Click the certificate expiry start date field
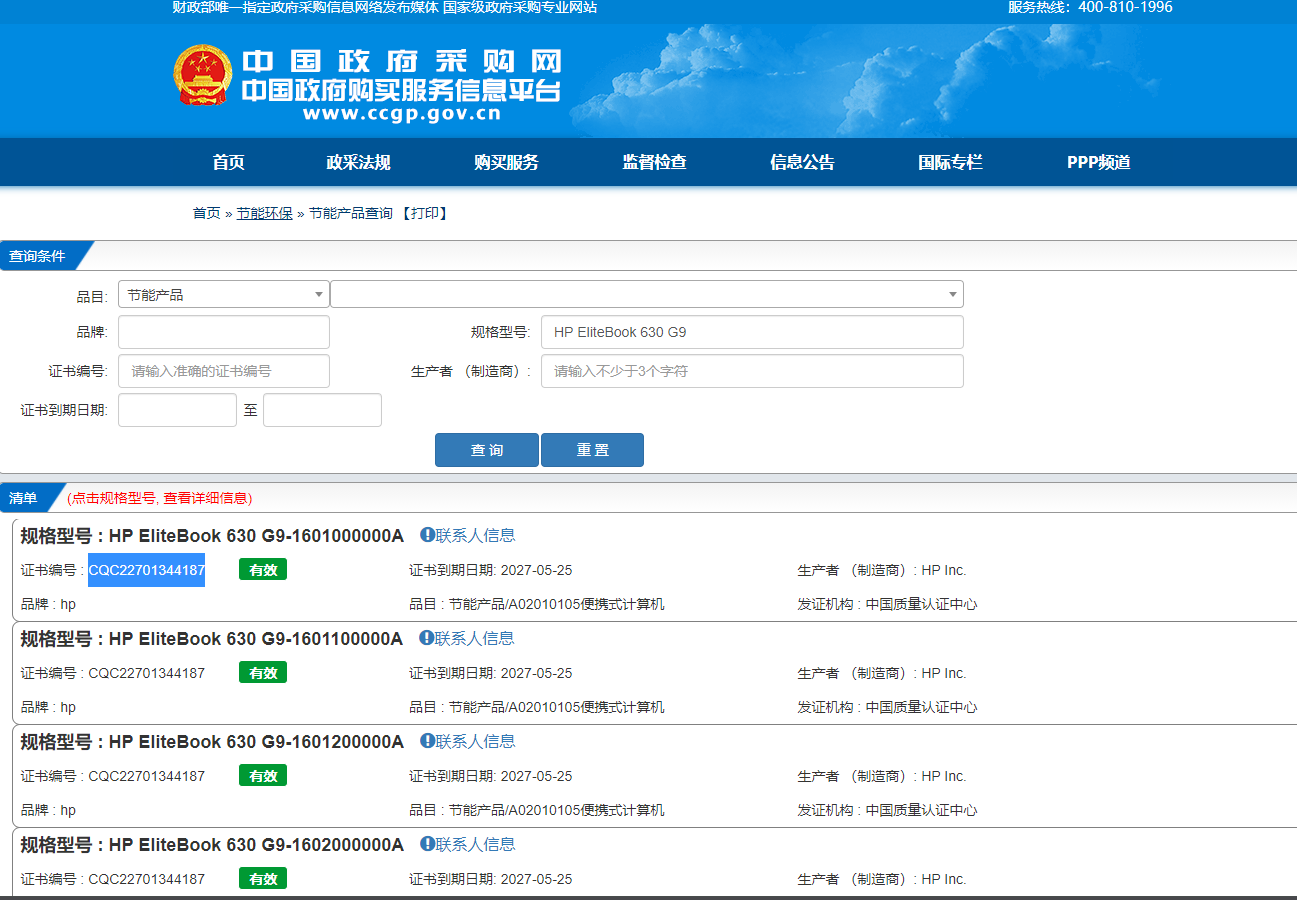This screenshot has height=900, width=1297. coord(177,410)
